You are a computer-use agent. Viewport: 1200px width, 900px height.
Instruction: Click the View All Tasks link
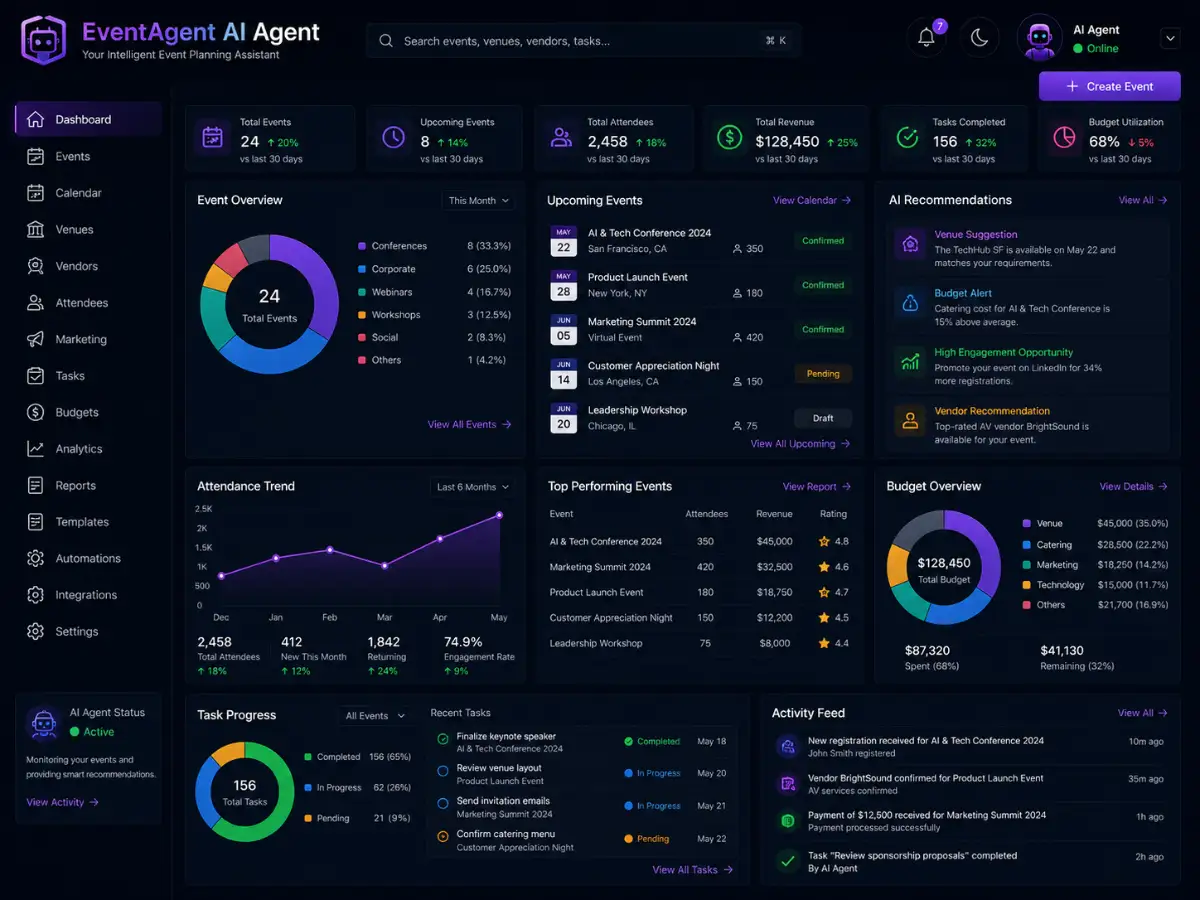tap(693, 870)
